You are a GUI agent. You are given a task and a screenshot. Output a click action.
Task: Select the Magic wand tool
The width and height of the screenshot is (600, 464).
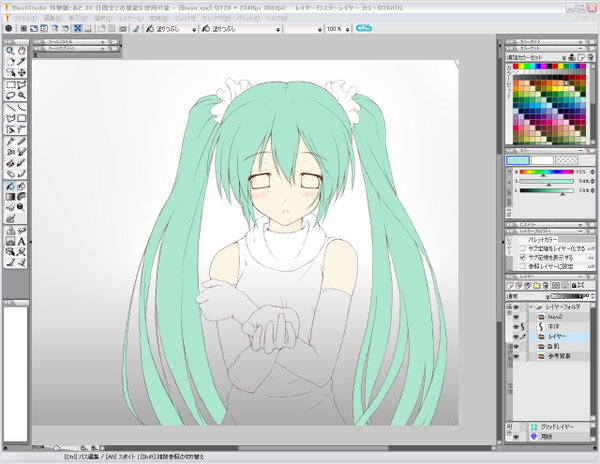(x=21, y=95)
